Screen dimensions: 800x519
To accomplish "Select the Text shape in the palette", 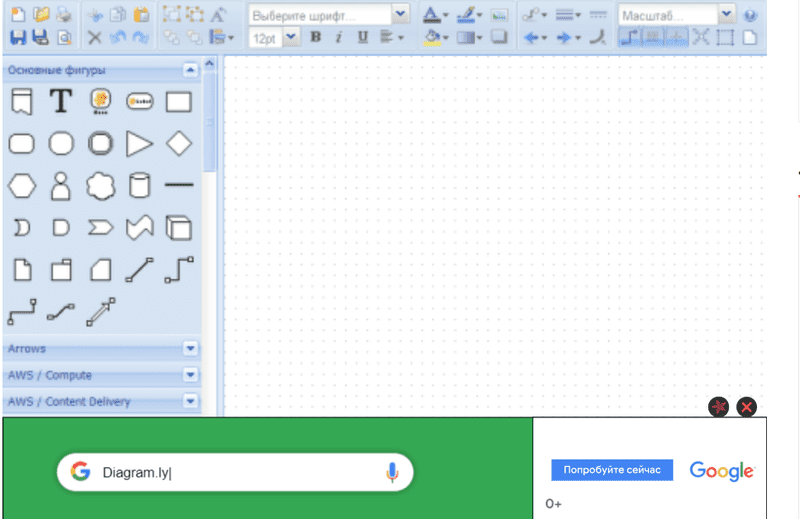I will [61, 101].
